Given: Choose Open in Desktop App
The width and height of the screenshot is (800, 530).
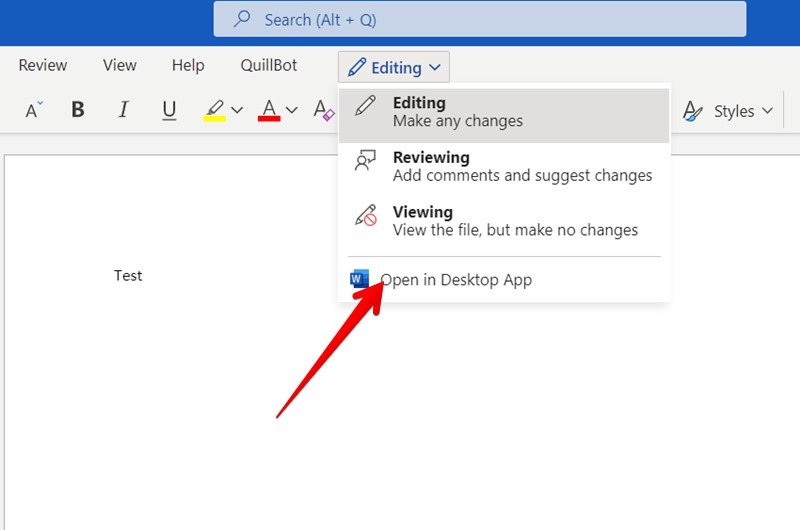Looking at the screenshot, I should [504, 280].
